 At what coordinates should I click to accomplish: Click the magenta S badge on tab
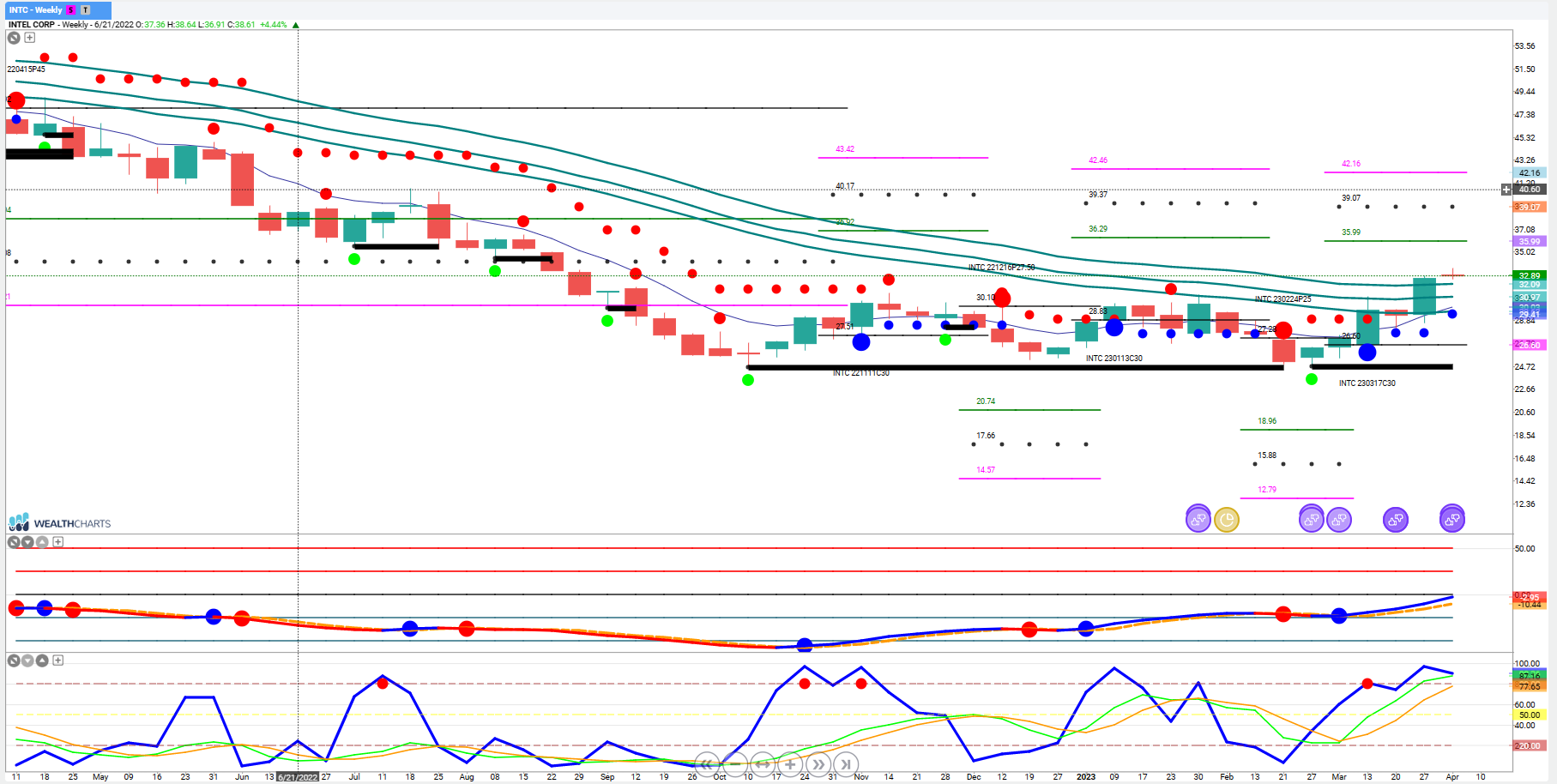click(71, 9)
